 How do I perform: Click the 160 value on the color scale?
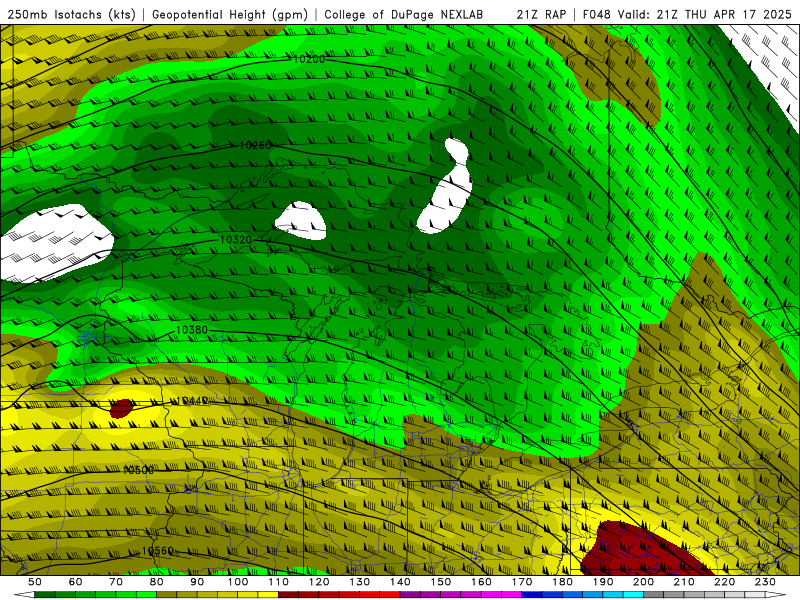coord(482,582)
